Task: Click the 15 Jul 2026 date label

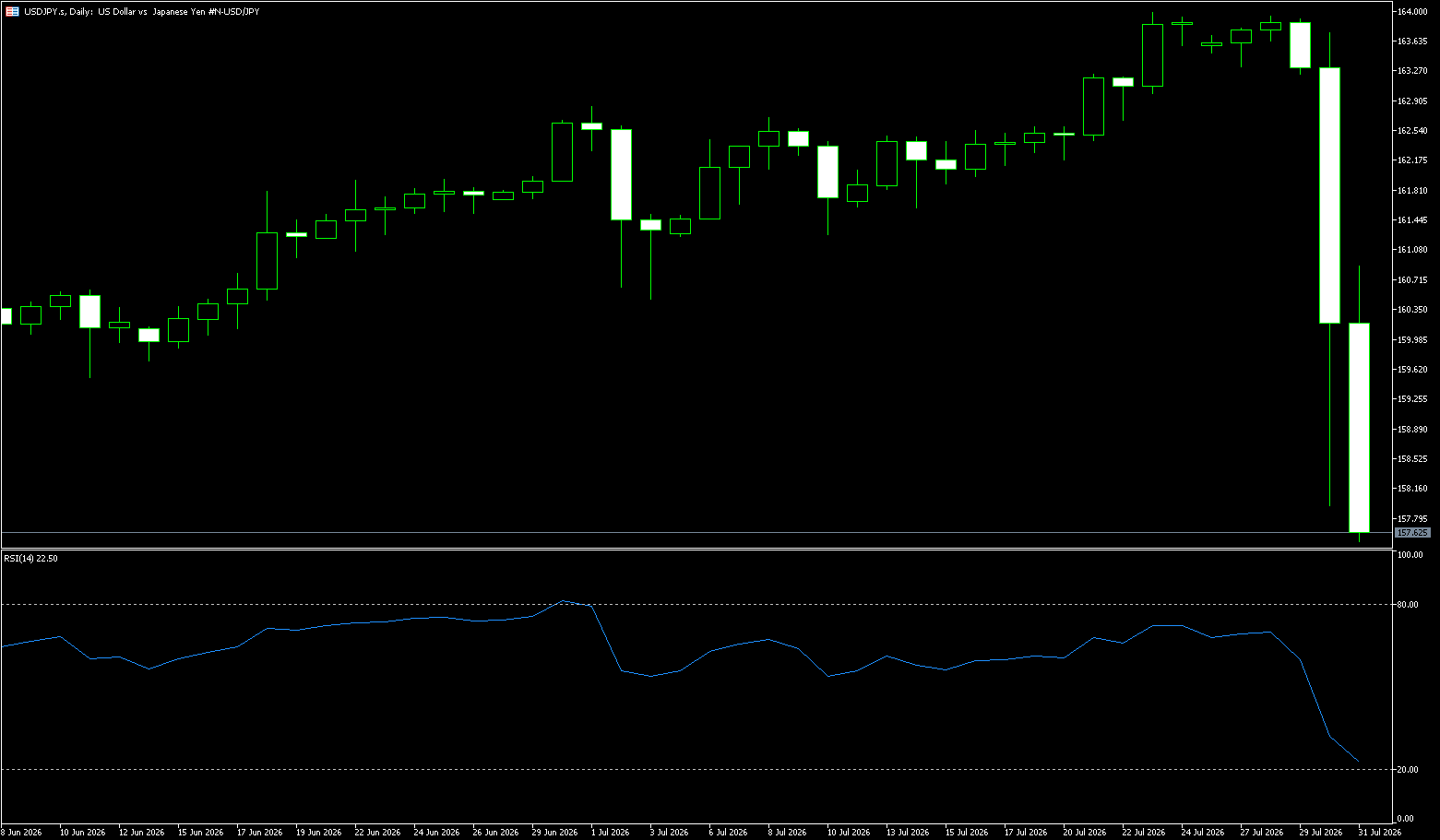Action: pyautogui.click(x=967, y=832)
